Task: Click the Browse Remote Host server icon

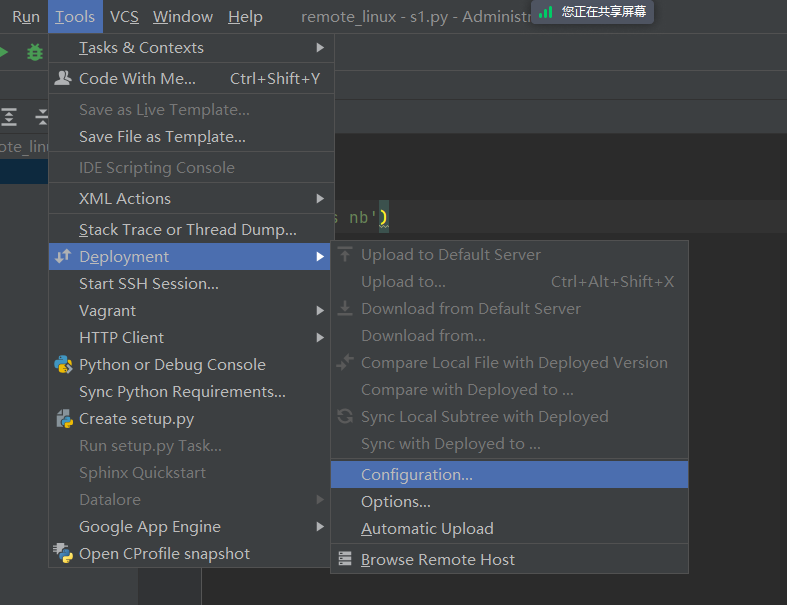Action: [x=345, y=560]
